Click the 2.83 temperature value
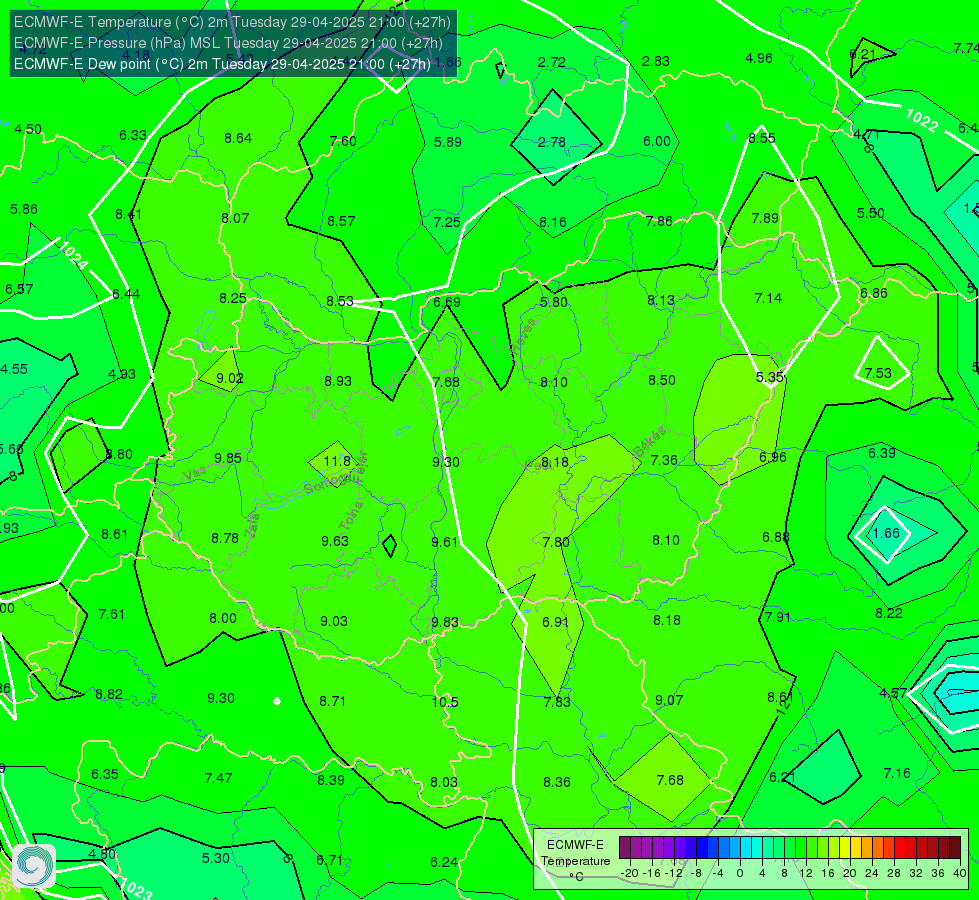979x900 pixels. [x=656, y=61]
